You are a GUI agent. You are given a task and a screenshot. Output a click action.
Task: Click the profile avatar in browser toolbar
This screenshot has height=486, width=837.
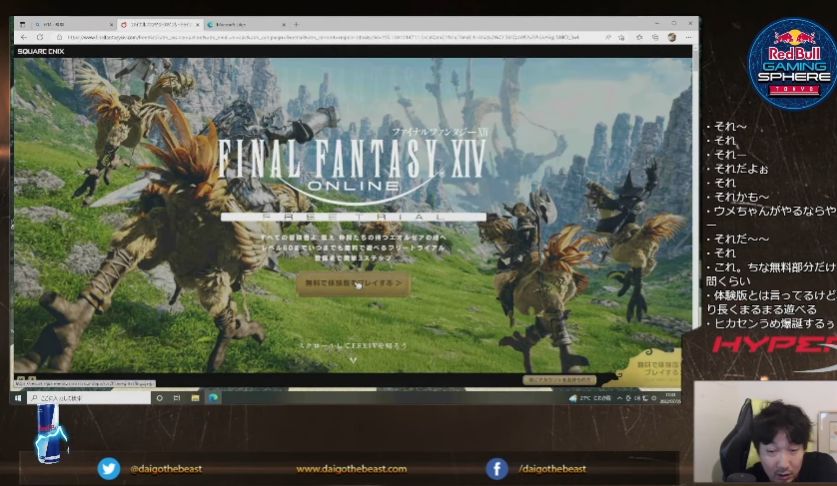tap(672, 37)
